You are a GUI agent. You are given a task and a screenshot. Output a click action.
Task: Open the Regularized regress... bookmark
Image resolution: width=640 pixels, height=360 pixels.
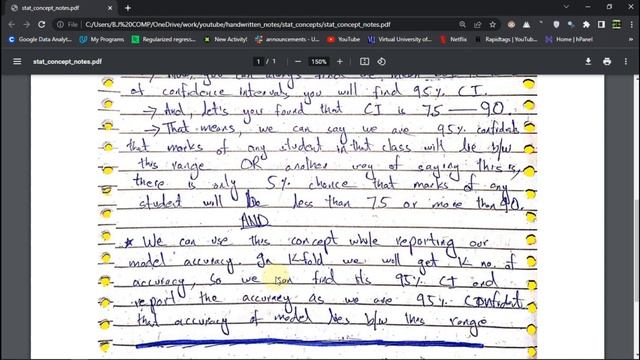point(163,39)
